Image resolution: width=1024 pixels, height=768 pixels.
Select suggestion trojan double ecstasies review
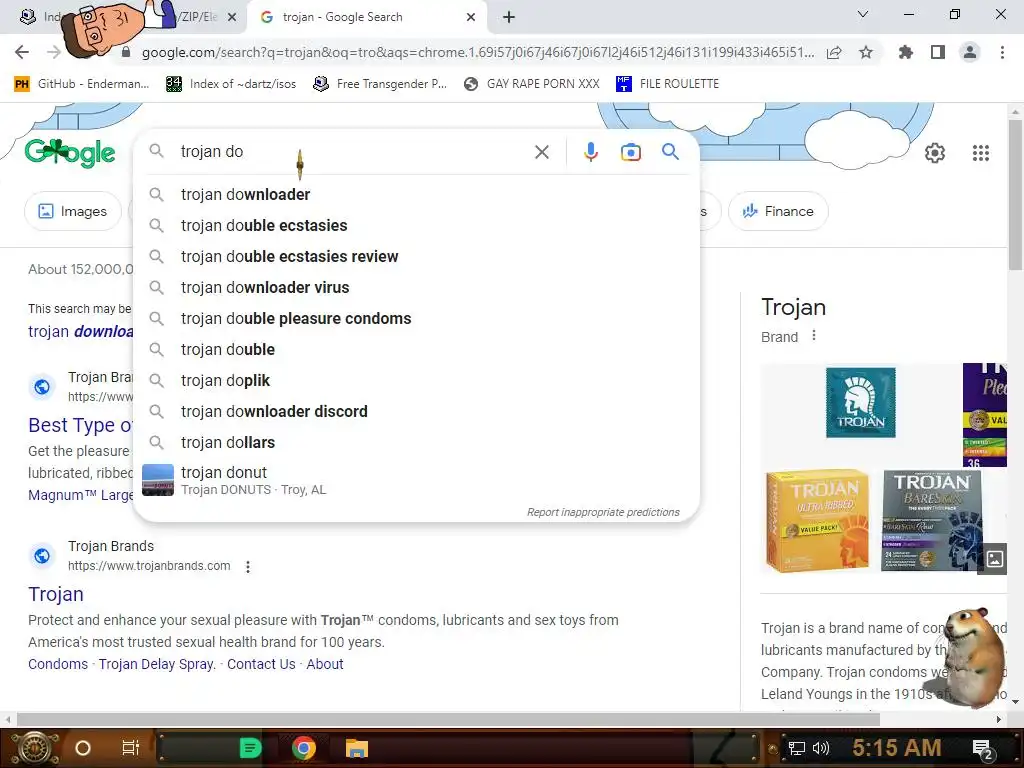coord(416,257)
